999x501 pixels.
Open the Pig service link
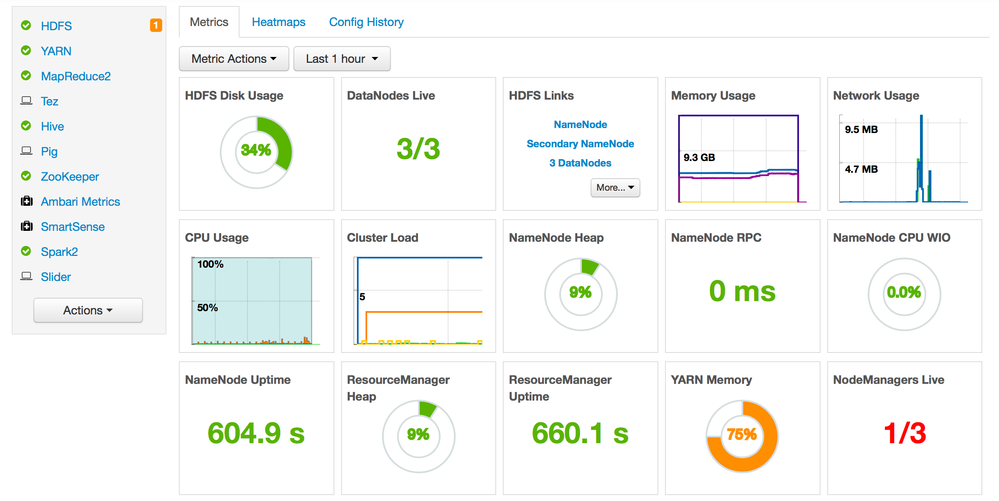pos(49,152)
